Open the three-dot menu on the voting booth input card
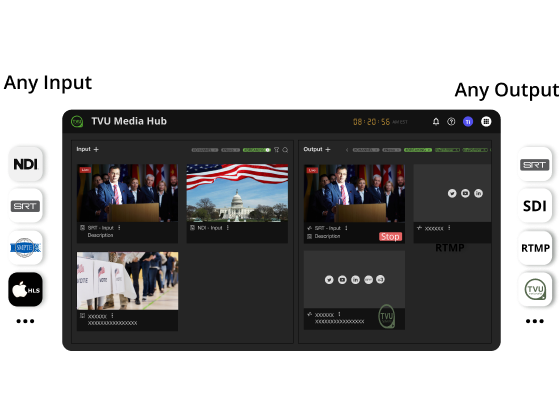 pos(112,315)
